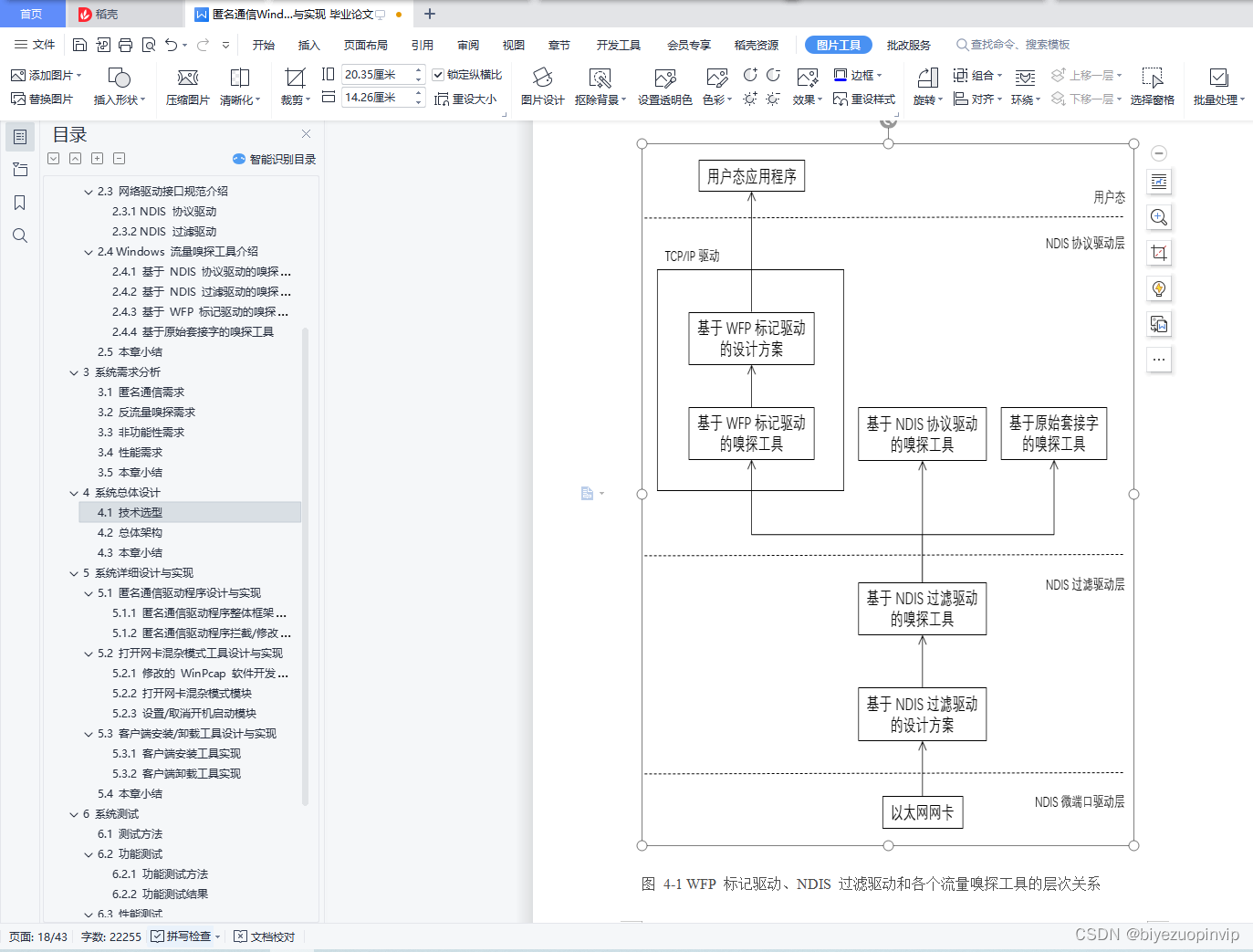
Task: Apply 设置透明色 transparent color tool
Action: [663, 87]
